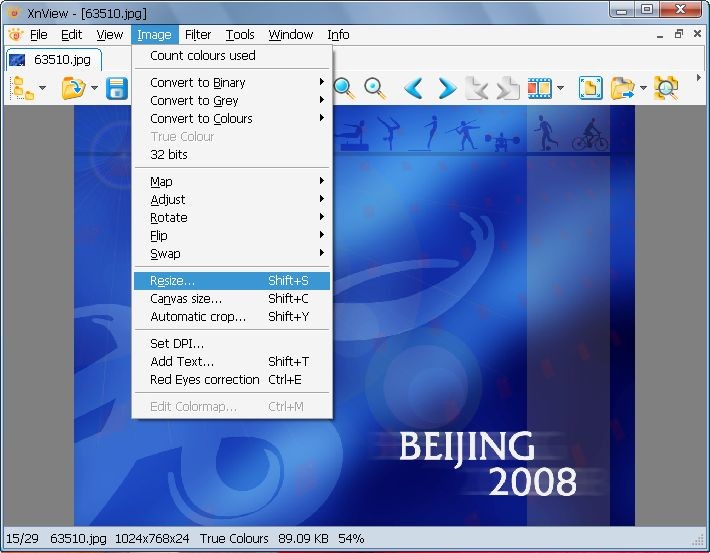Expand the Rotate submenu

(x=232, y=217)
